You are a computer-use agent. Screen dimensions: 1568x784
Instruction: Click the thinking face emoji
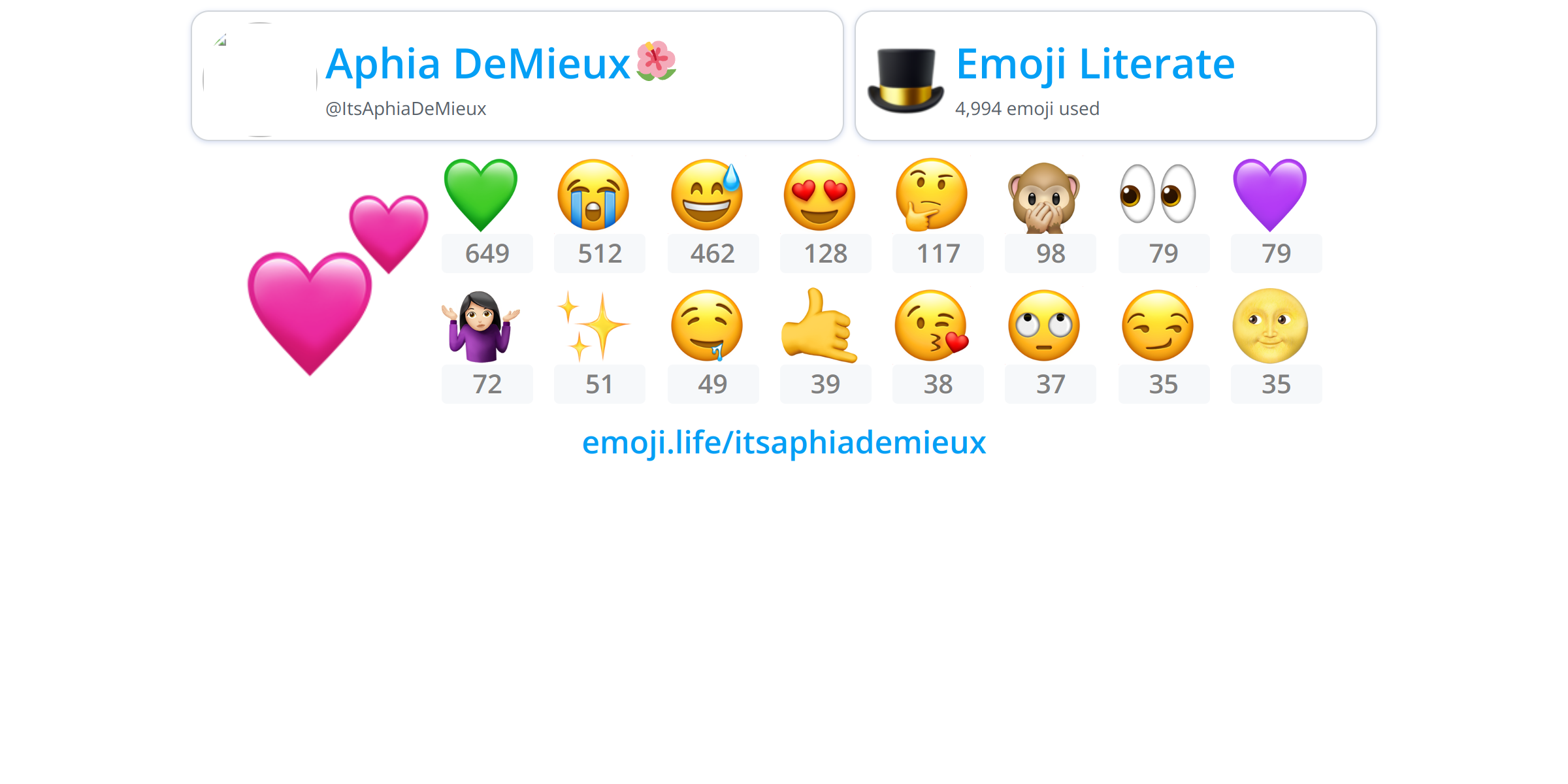932,195
